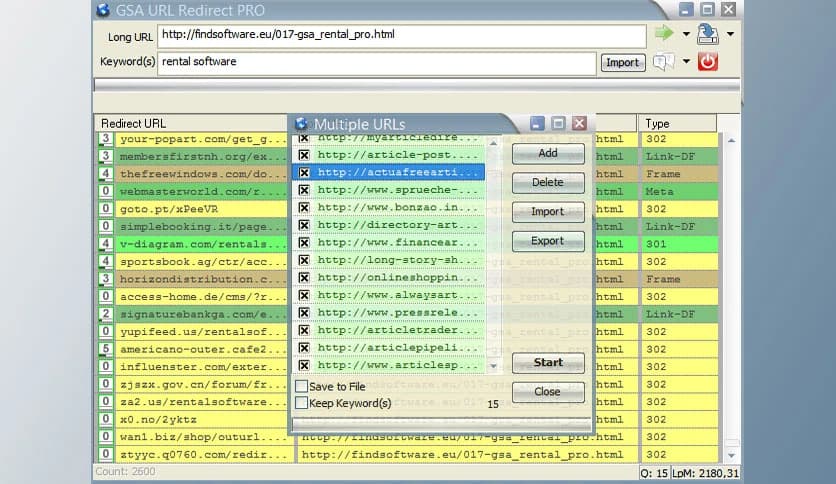Uncheck the http://www.articlesp... checkbox
This screenshot has height=484, width=836.
click(x=304, y=366)
